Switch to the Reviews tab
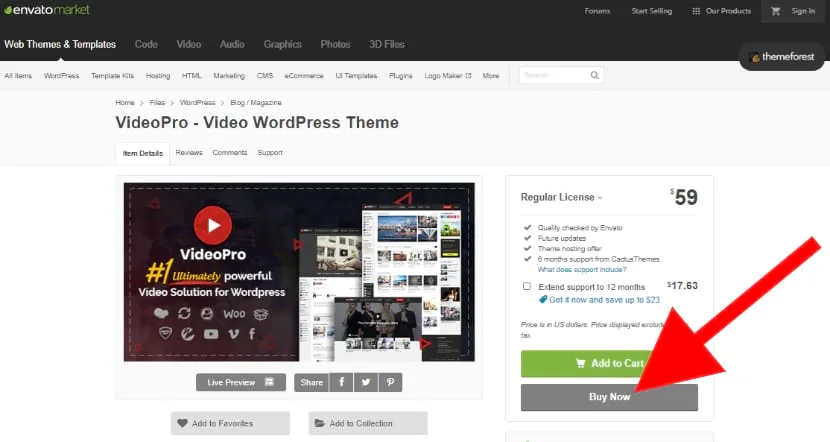Image resolution: width=830 pixels, height=442 pixels. (x=189, y=152)
